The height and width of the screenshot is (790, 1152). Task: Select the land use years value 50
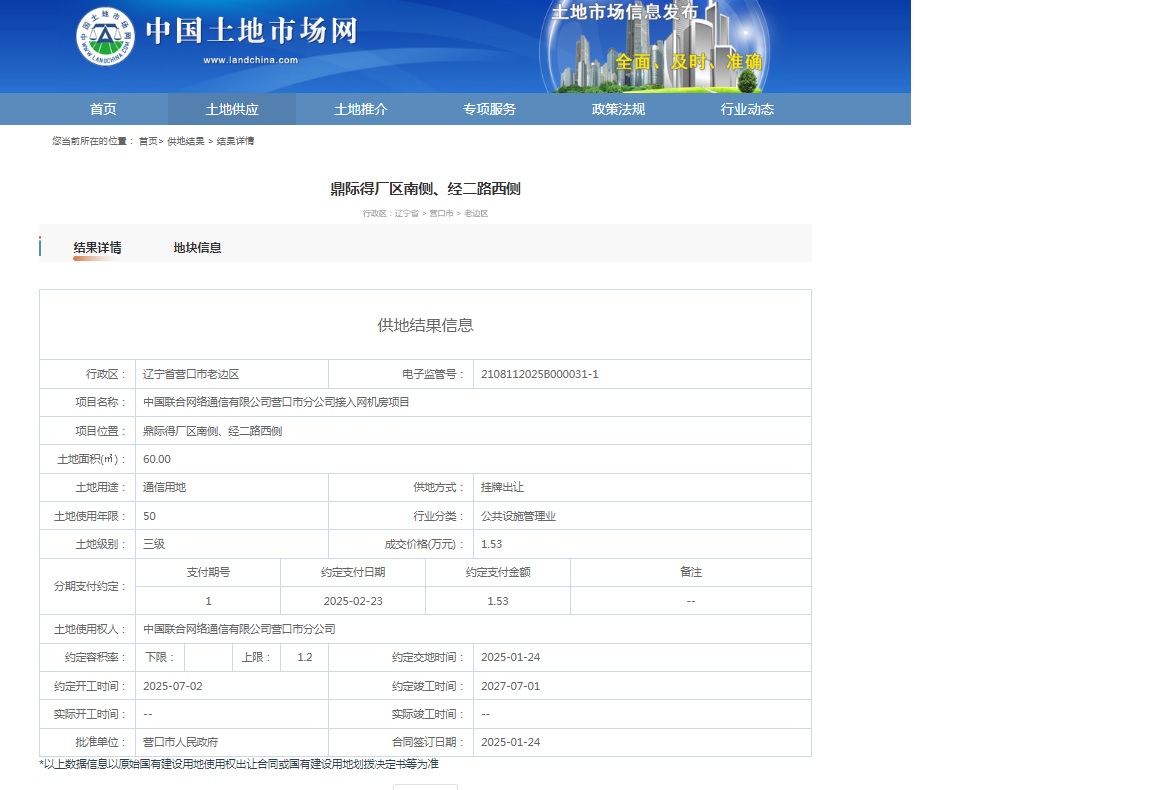point(149,516)
